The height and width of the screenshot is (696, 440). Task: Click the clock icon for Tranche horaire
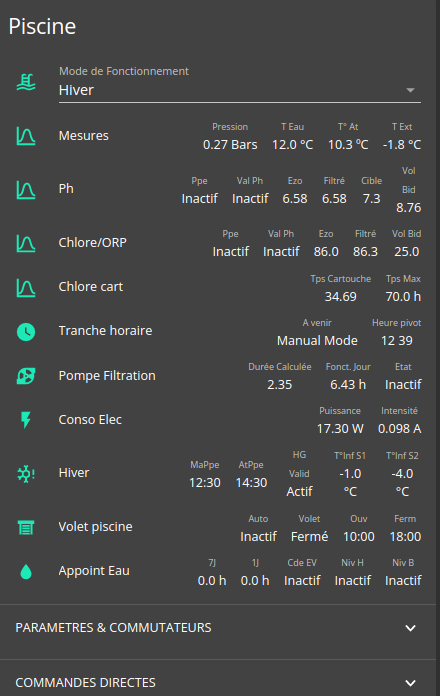tap(26, 332)
